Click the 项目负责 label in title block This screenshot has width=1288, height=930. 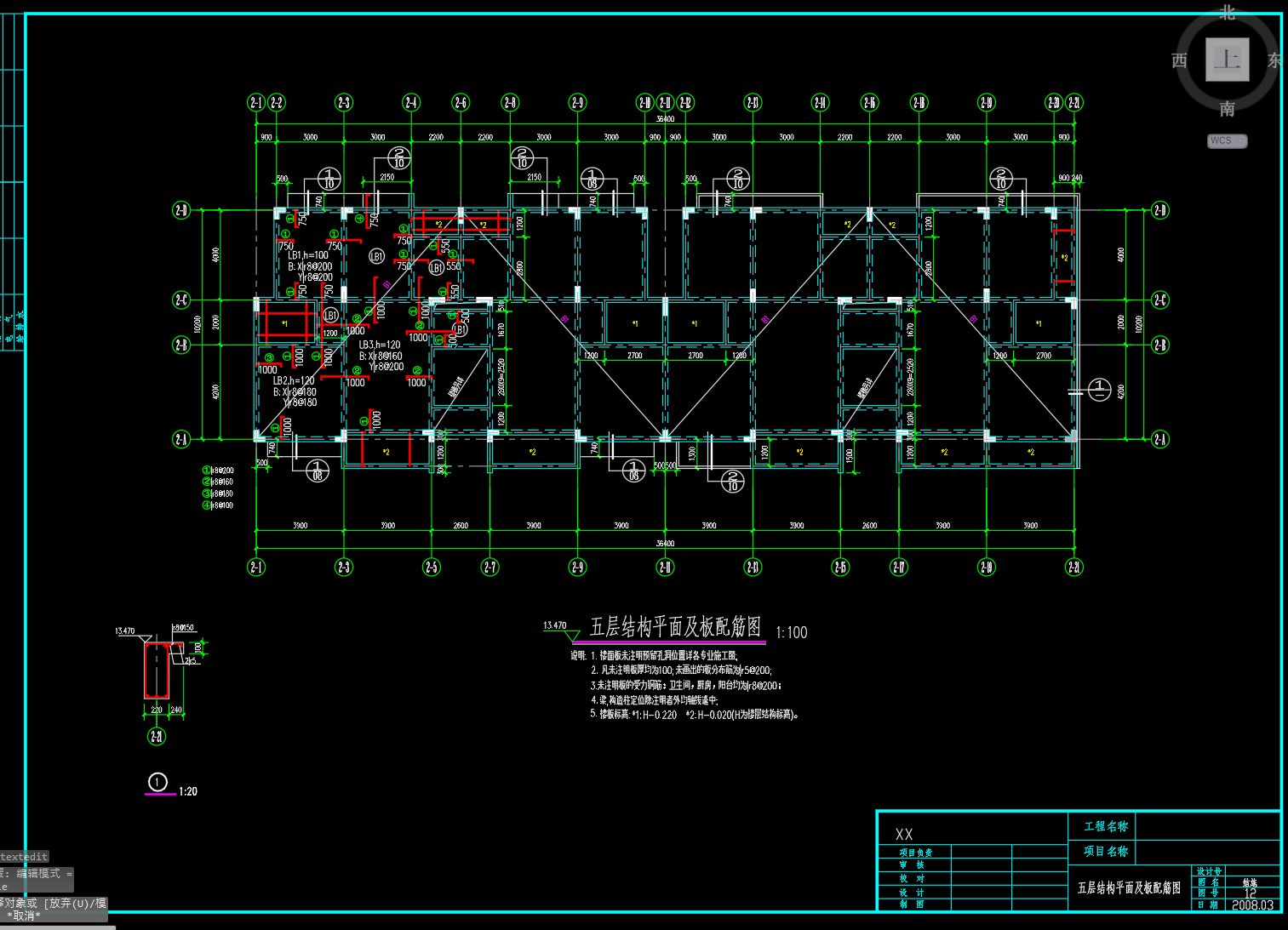click(x=916, y=853)
